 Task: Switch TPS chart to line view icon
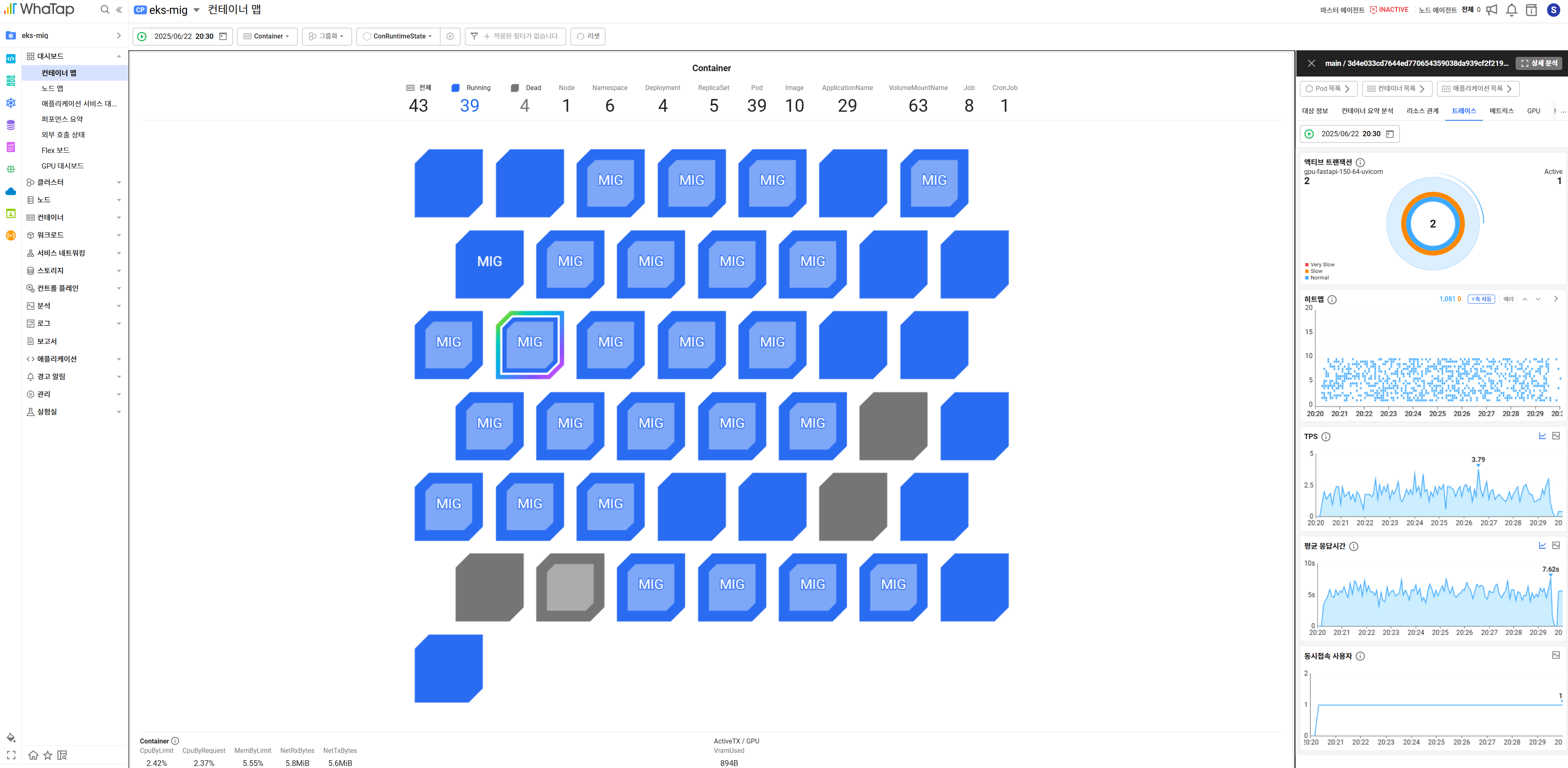[1543, 436]
